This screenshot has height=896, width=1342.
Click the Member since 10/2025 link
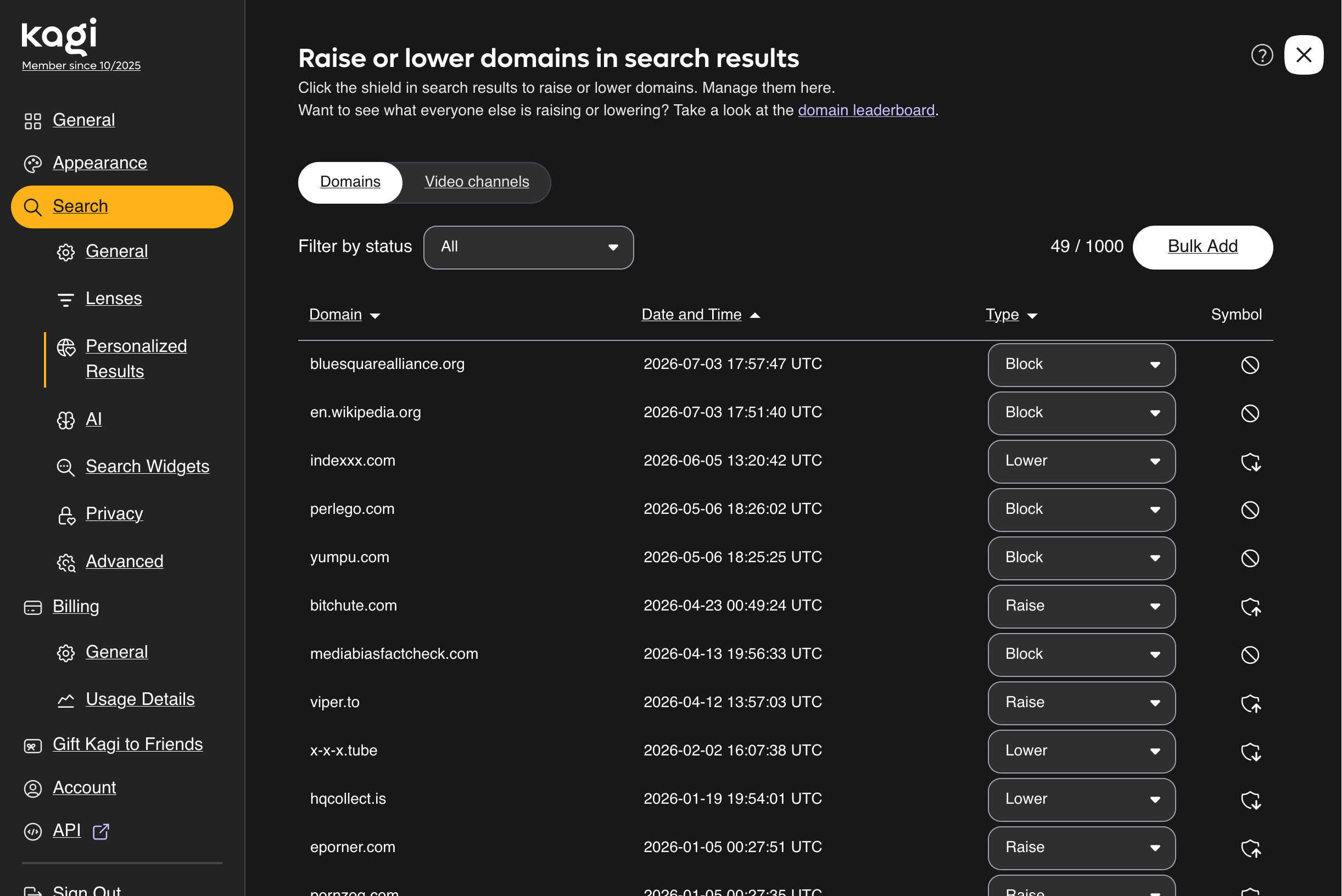click(81, 66)
